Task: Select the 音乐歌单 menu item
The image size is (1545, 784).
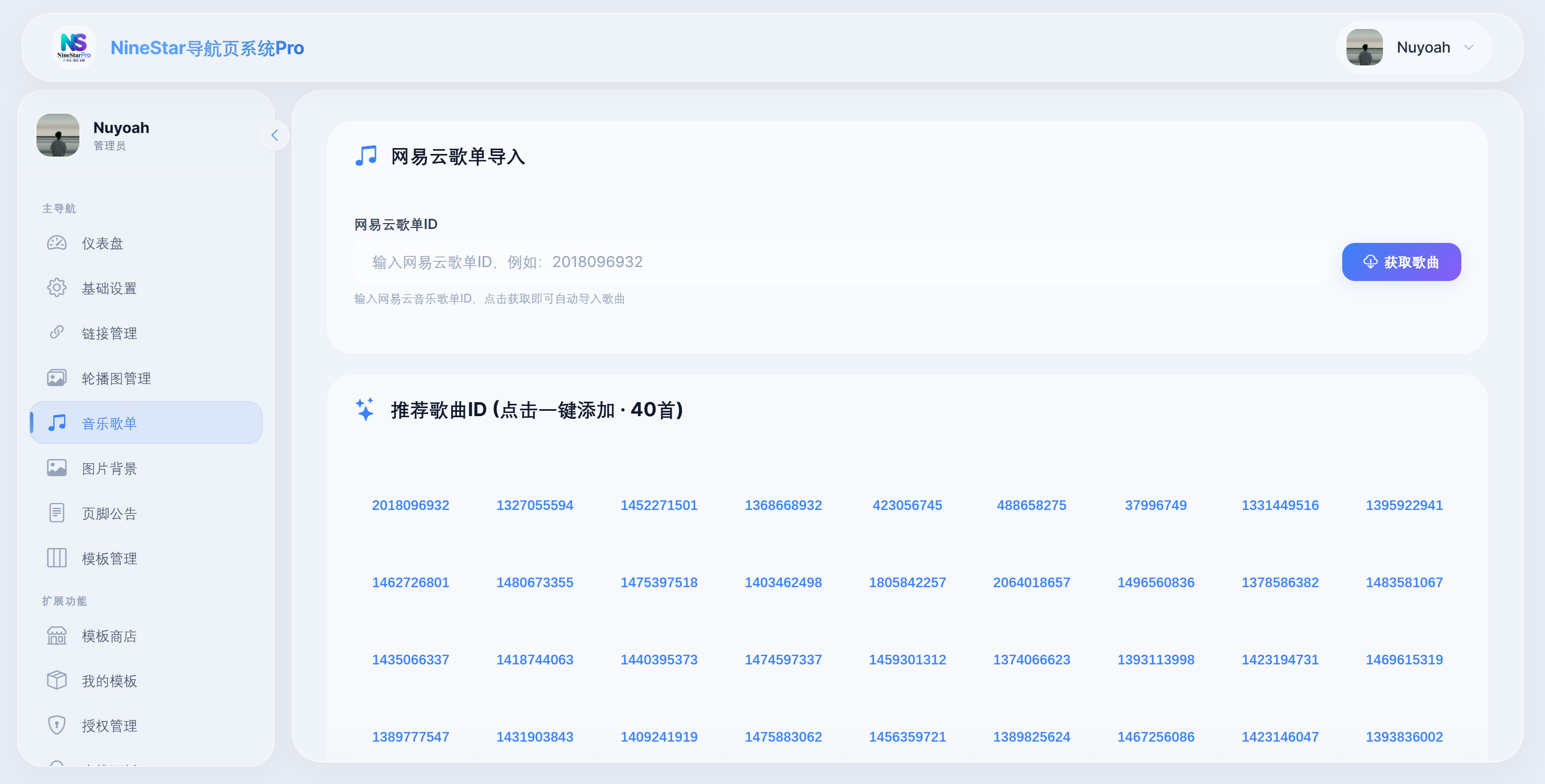Action: pyautogui.click(x=146, y=423)
